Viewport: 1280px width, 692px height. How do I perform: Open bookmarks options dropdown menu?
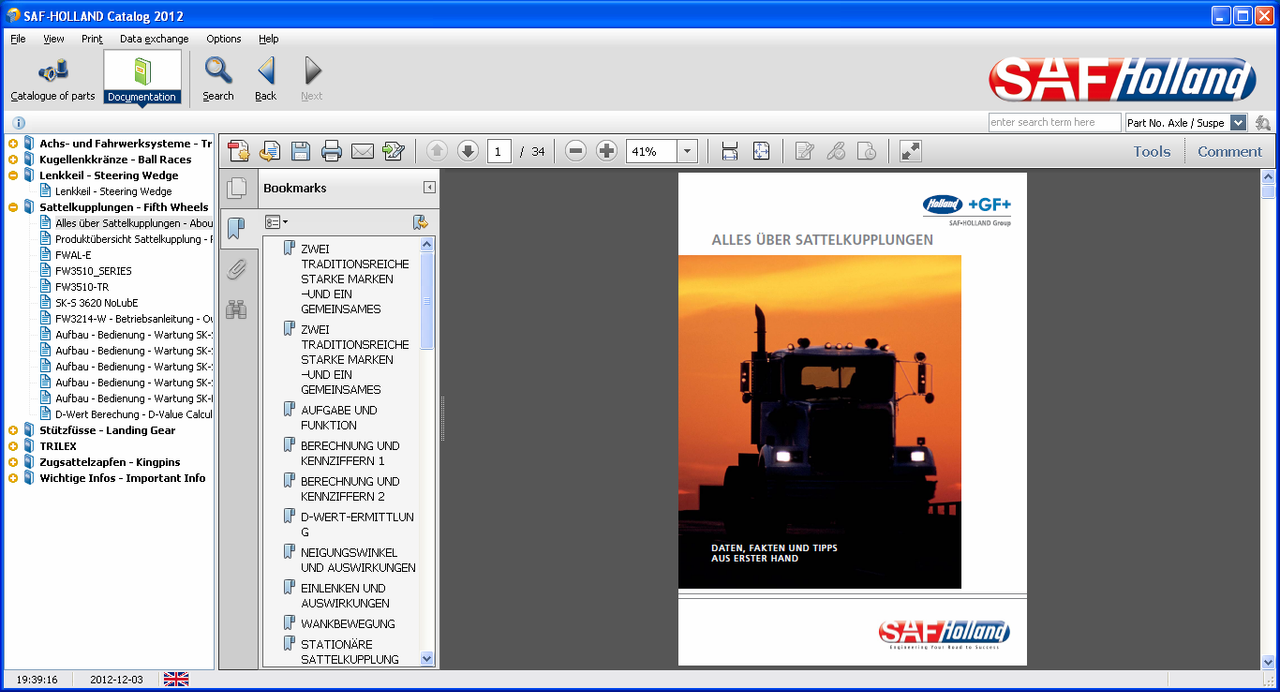(x=276, y=222)
